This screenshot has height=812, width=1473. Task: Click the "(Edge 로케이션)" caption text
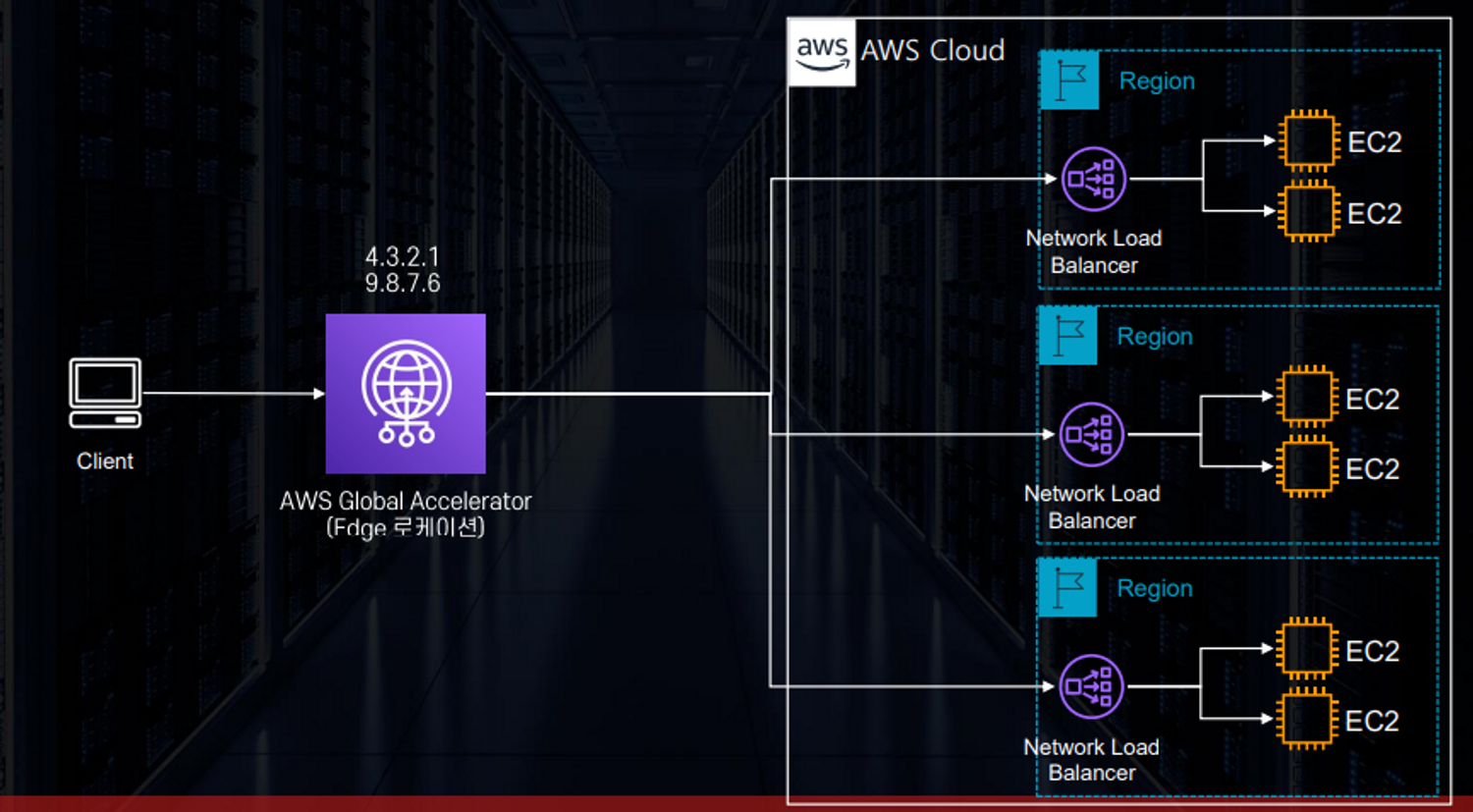coord(406,527)
